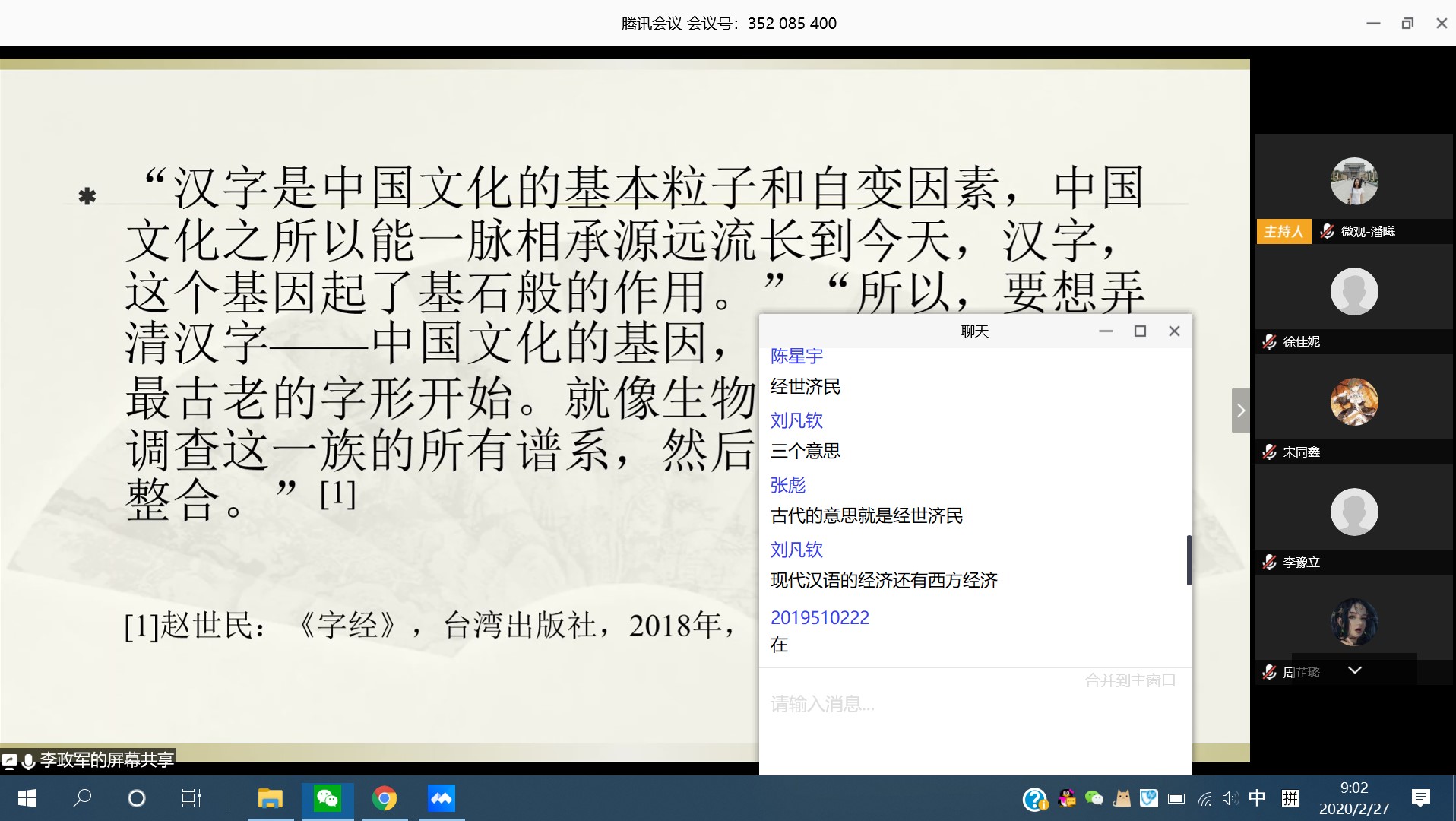Select host 微观-潘曦 video thumbnail
The width and height of the screenshot is (1456, 821).
coord(1353,182)
